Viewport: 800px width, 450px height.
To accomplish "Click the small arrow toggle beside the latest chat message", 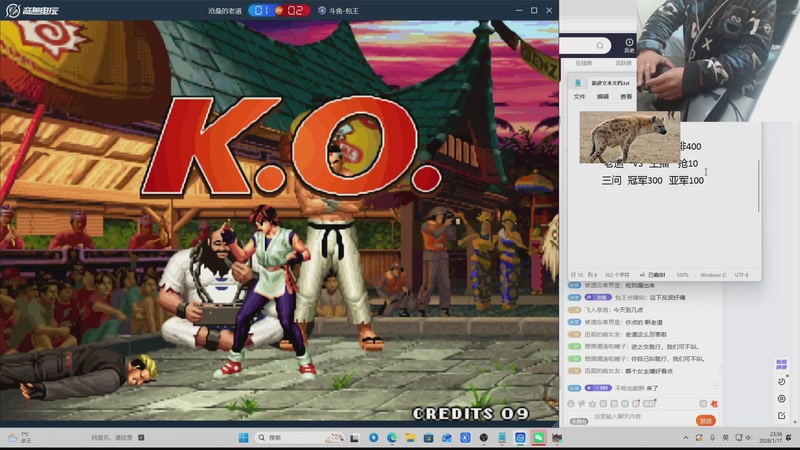I will pyautogui.click(x=716, y=387).
